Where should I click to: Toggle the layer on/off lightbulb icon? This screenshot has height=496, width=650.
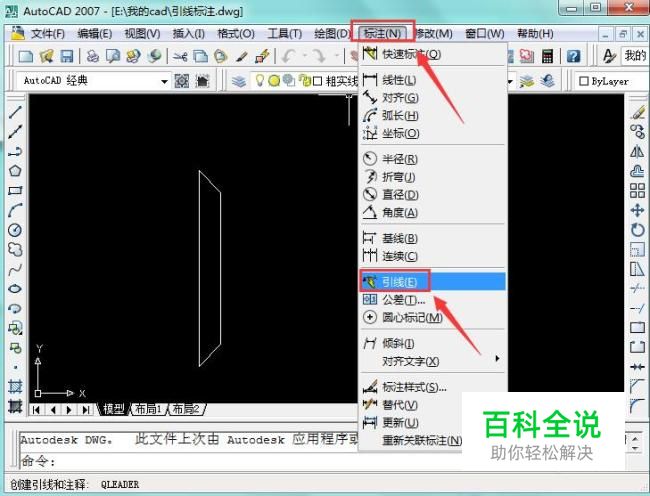click(260, 80)
